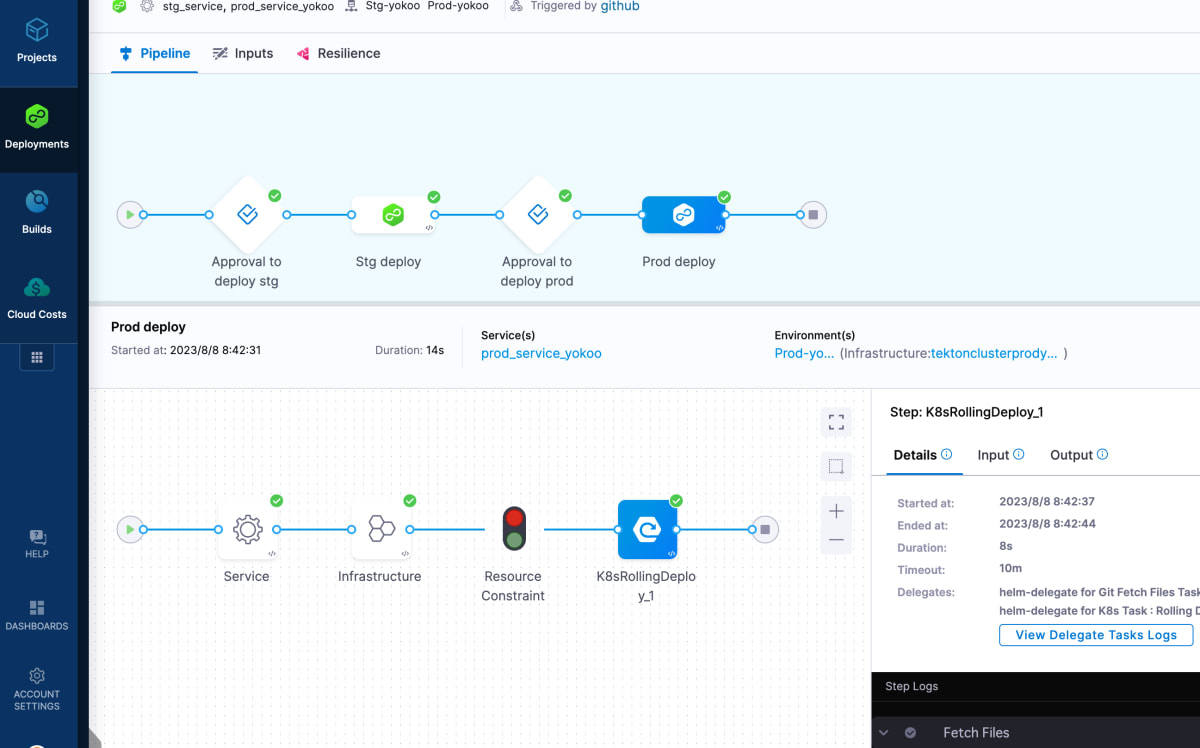The width and height of the screenshot is (1200, 748).
Task: Click the github trigger link
Action: tap(620, 6)
